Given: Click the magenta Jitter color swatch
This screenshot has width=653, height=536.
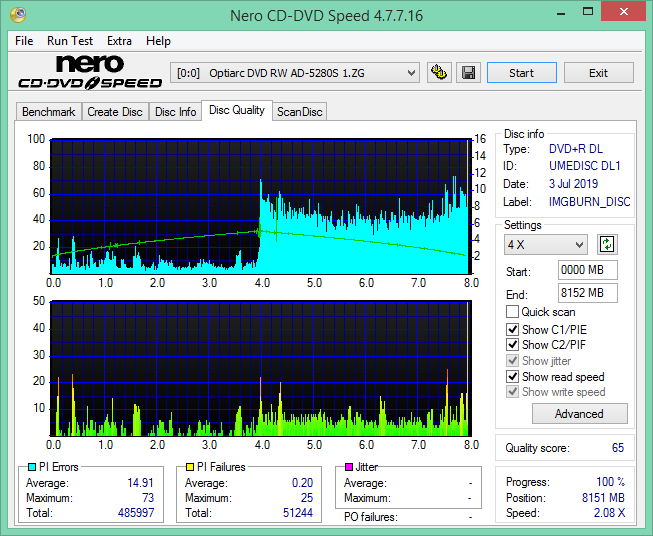Looking at the screenshot, I should pyautogui.click(x=349, y=467).
